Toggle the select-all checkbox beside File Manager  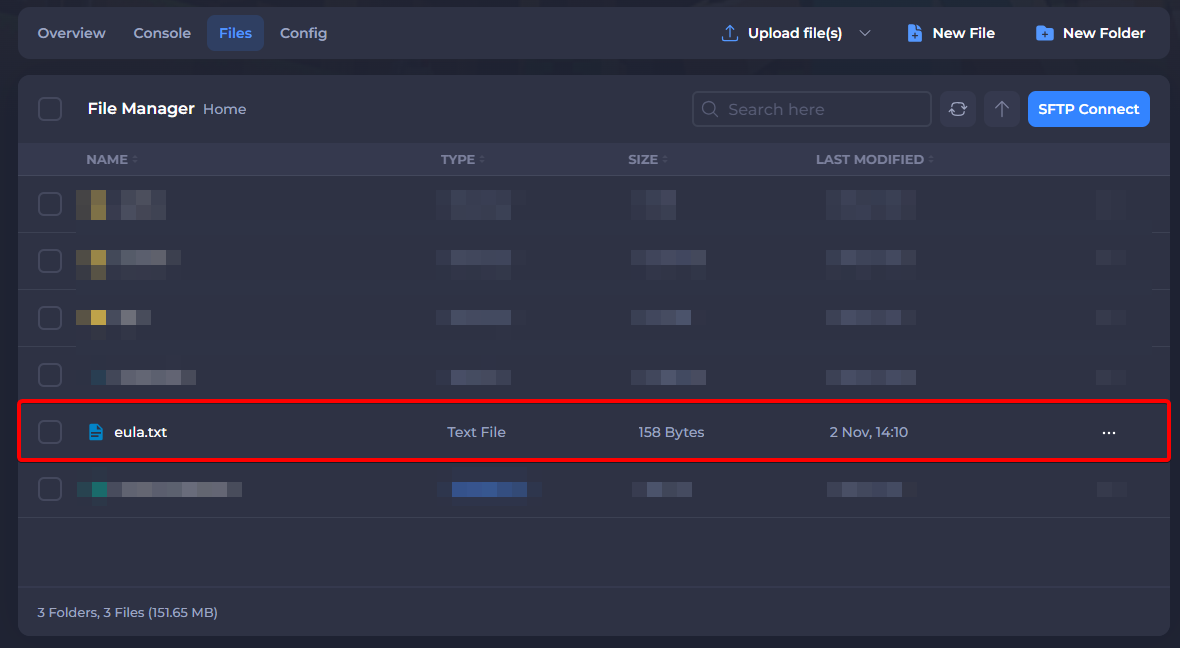(50, 109)
